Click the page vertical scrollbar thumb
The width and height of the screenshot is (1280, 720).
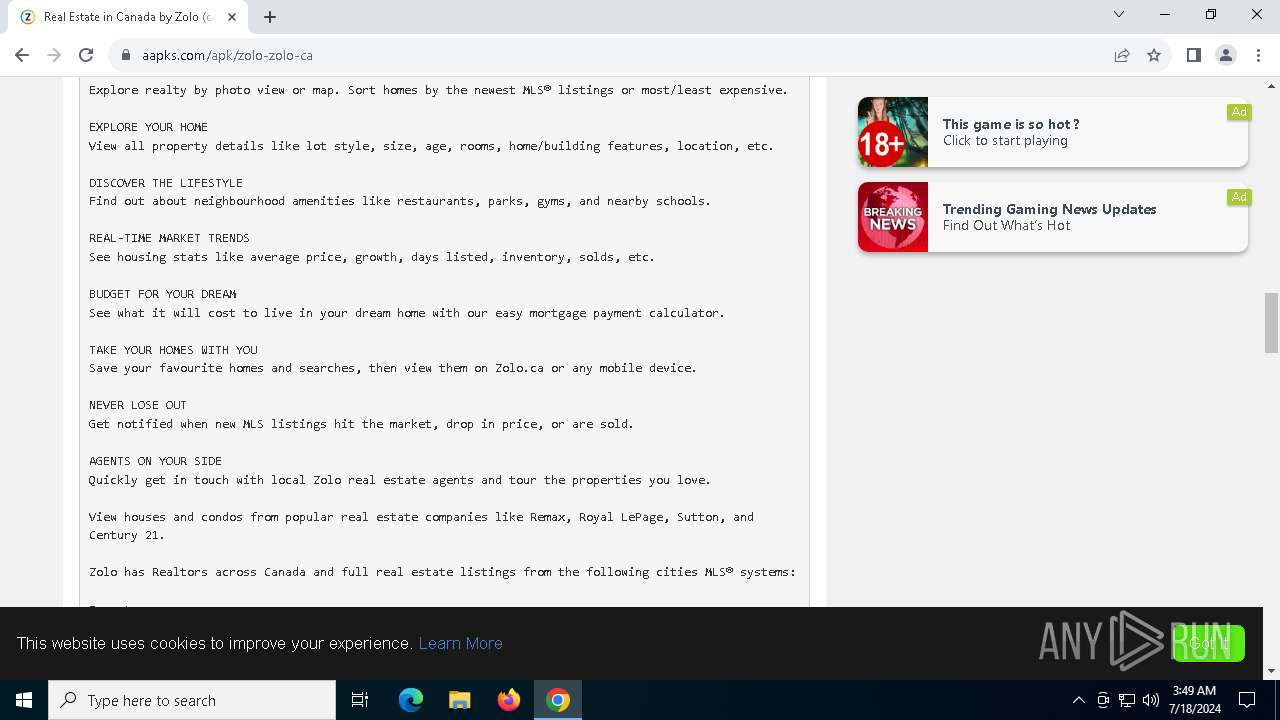point(1272,323)
